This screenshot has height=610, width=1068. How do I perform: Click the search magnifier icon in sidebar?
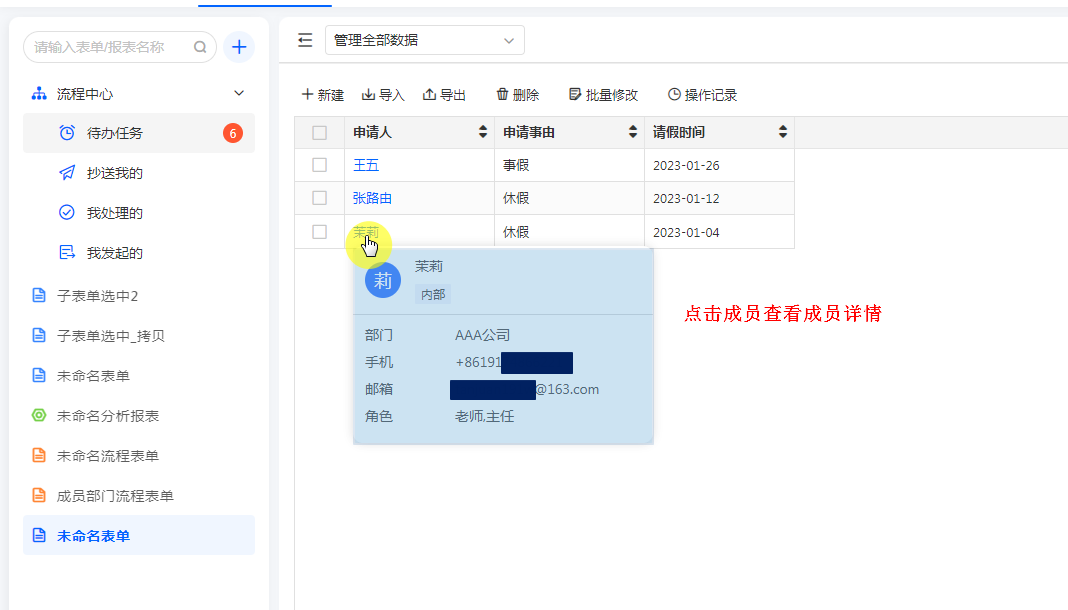pos(200,47)
